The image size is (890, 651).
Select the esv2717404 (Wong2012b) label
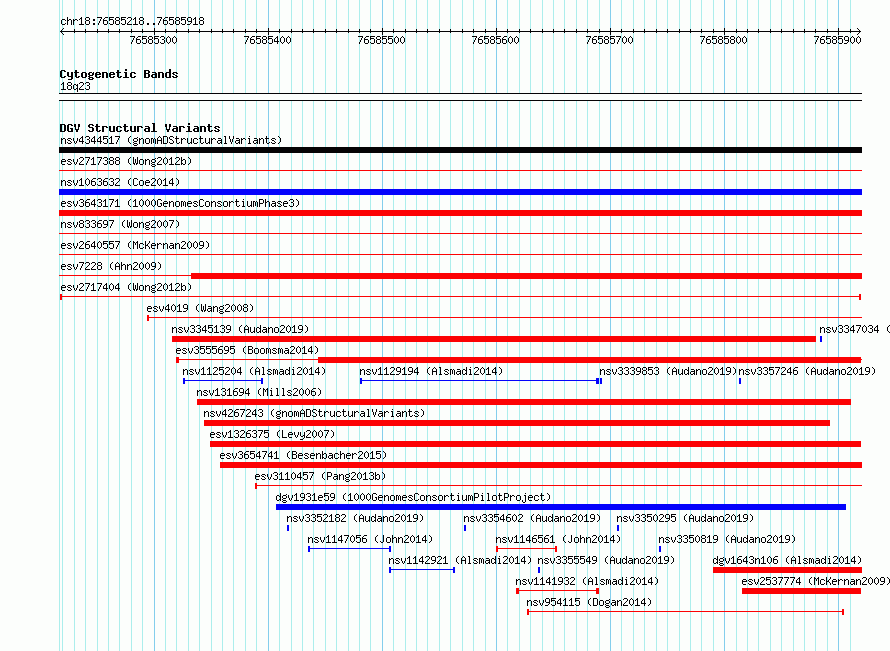(126, 287)
